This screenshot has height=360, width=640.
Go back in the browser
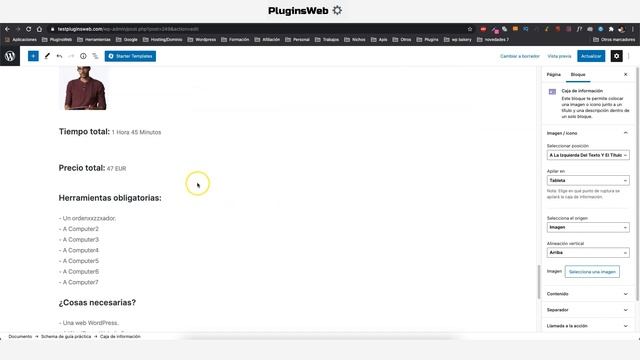[7, 29]
